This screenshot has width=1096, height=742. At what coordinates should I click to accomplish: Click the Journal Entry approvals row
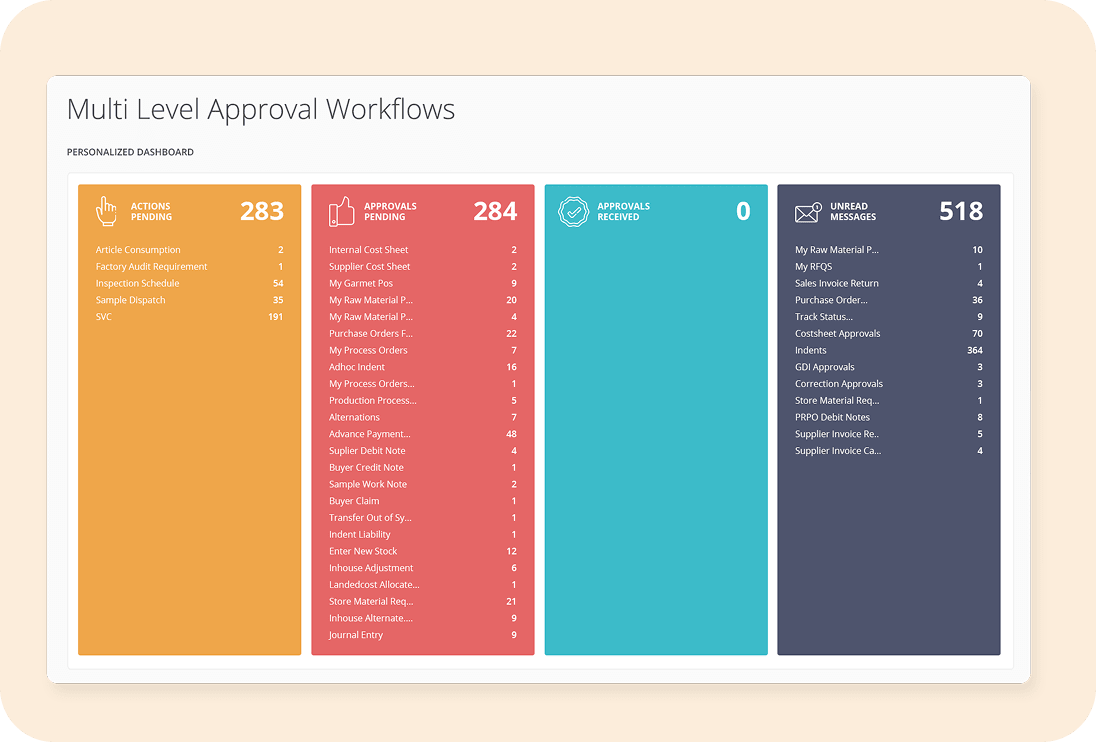(355, 635)
